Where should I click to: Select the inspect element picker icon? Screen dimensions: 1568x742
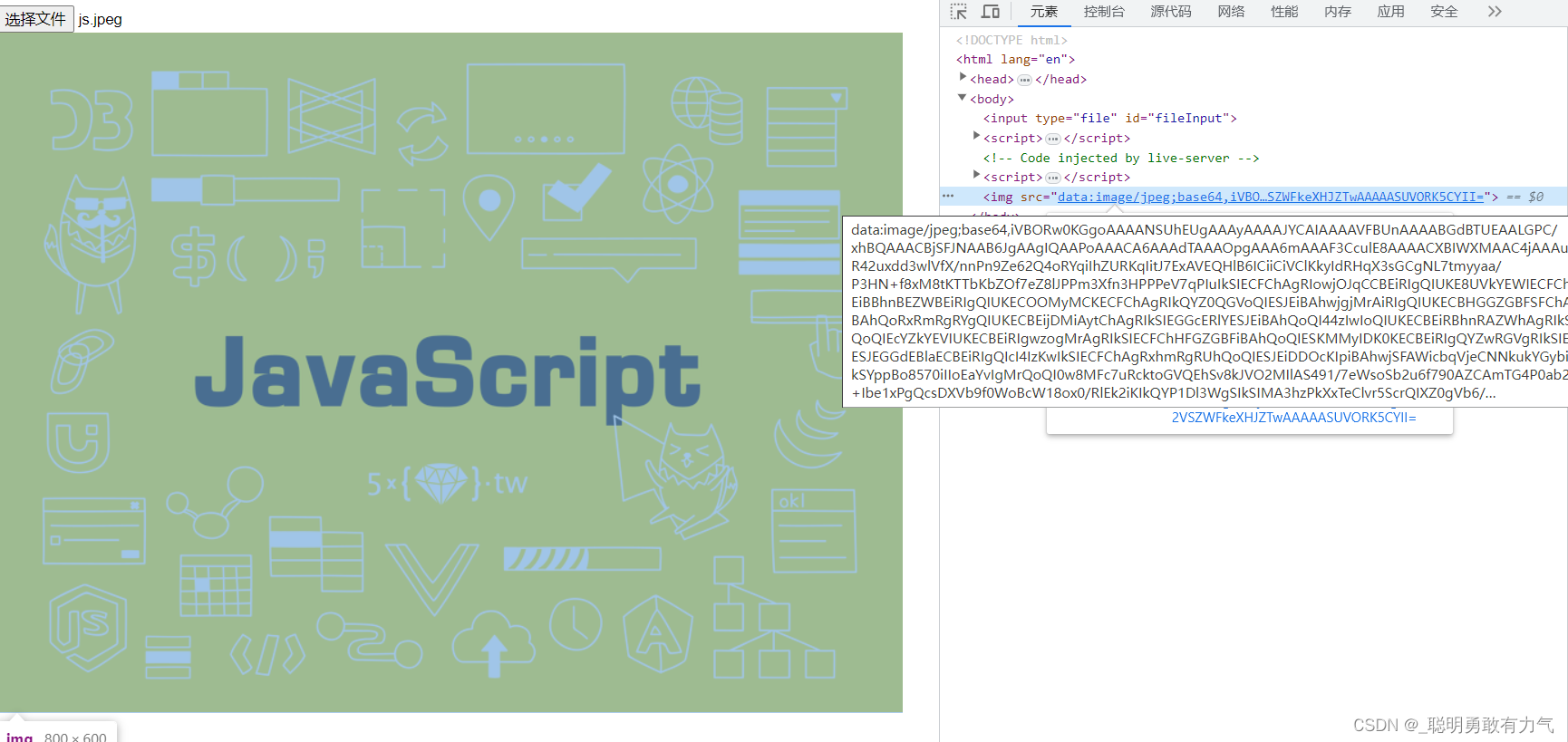(959, 12)
